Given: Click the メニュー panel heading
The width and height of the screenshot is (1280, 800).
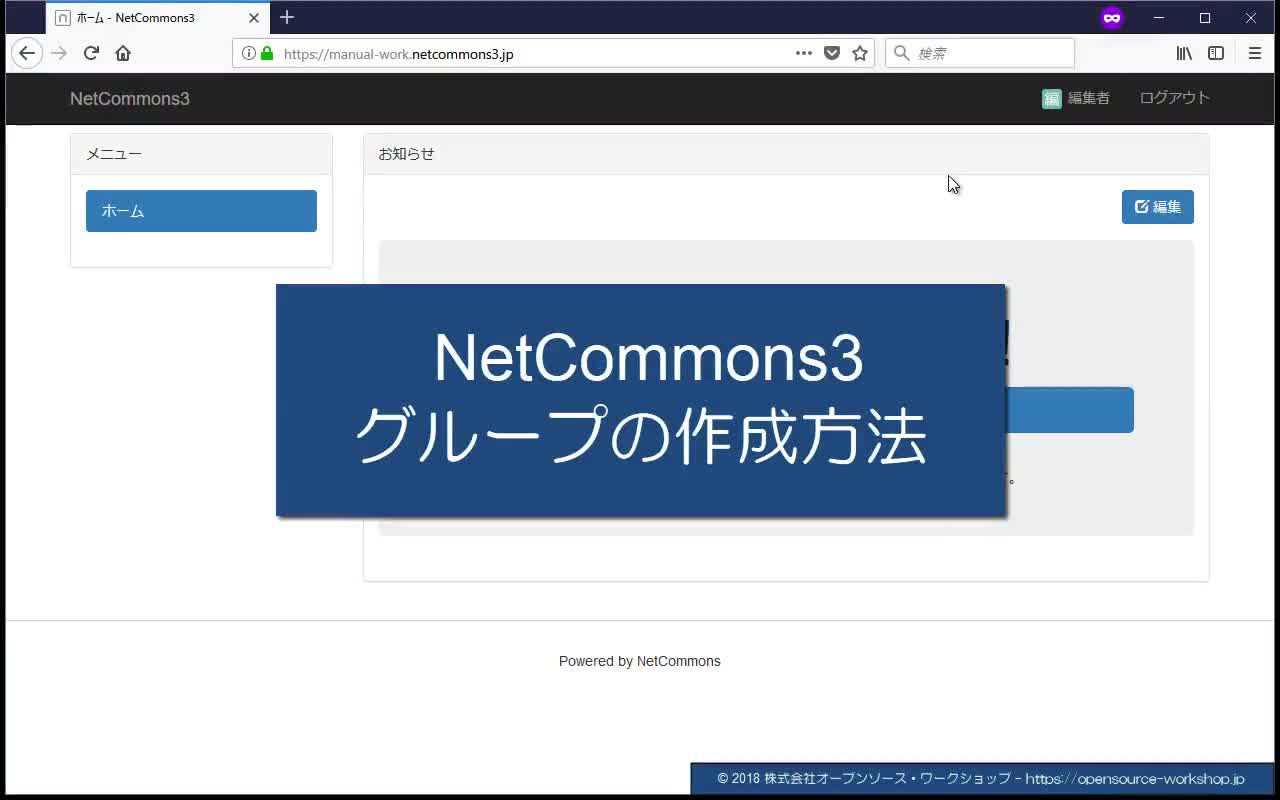Looking at the screenshot, I should click(x=201, y=154).
